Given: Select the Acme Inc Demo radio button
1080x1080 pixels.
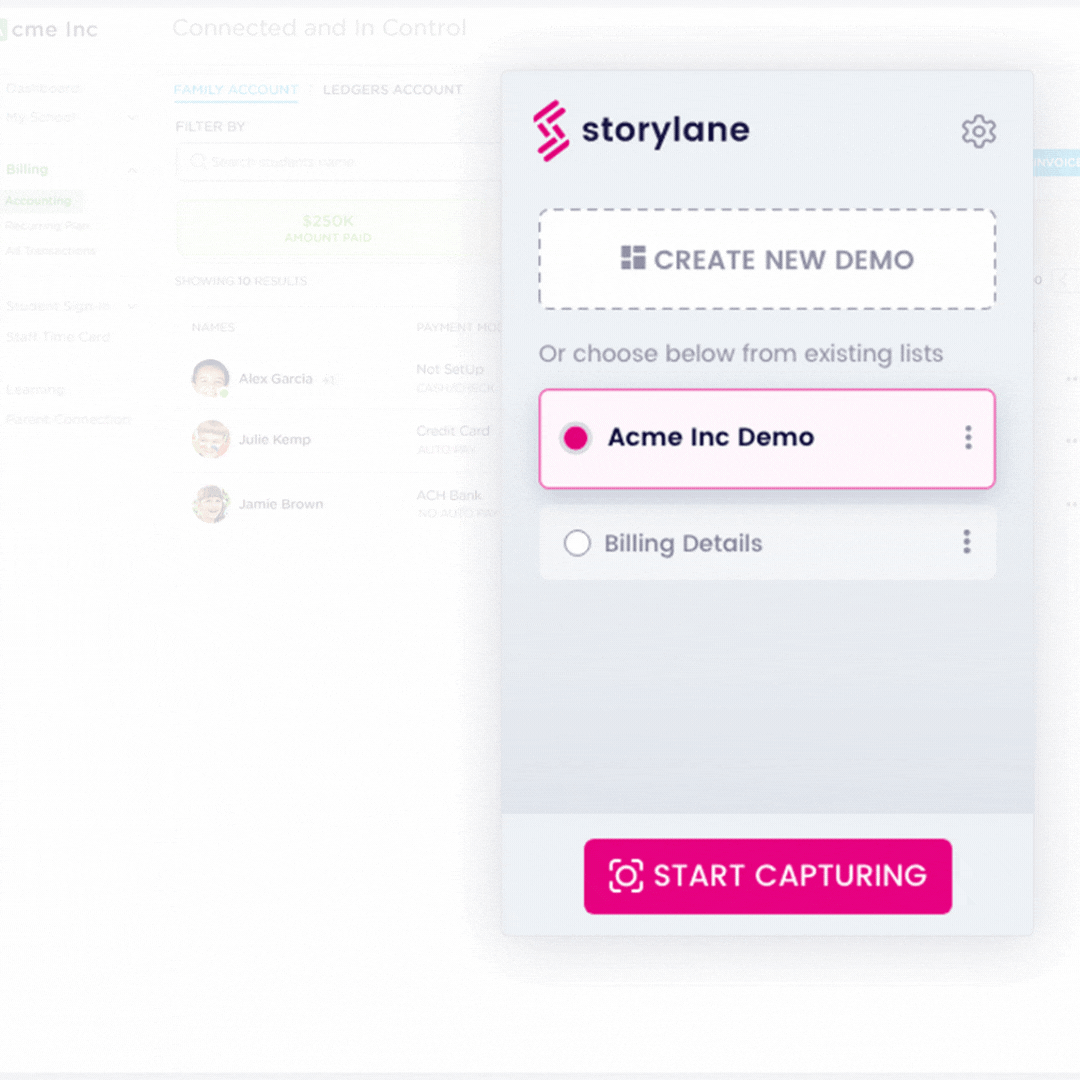Looking at the screenshot, I should pos(576,437).
